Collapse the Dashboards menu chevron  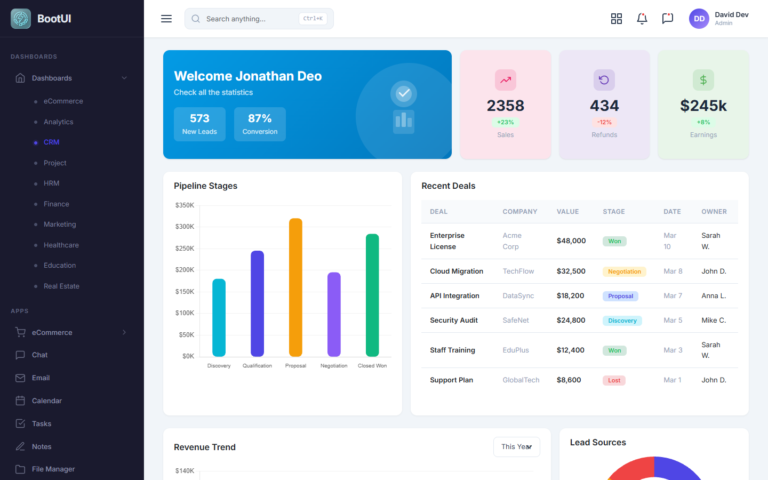[124, 78]
